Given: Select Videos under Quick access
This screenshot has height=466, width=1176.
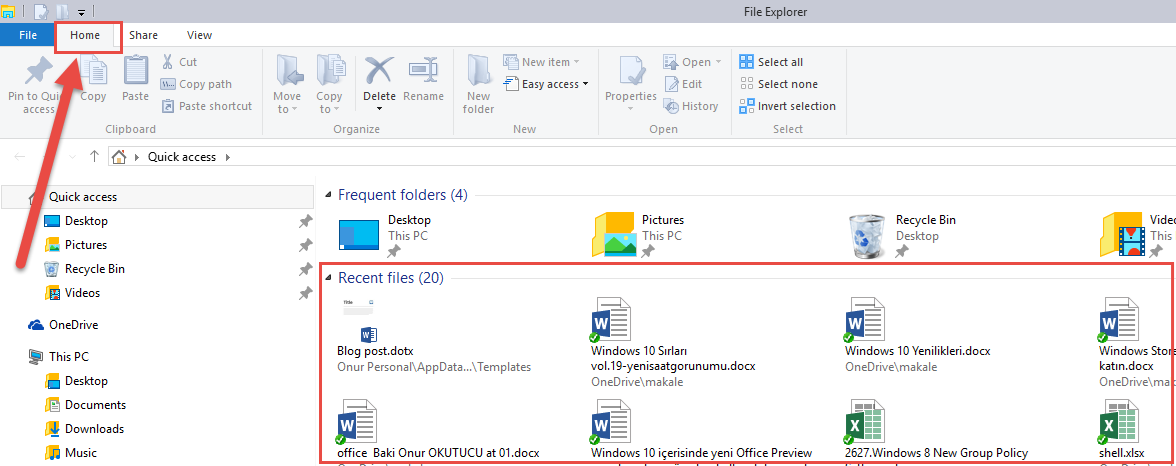Looking at the screenshot, I should [82, 293].
